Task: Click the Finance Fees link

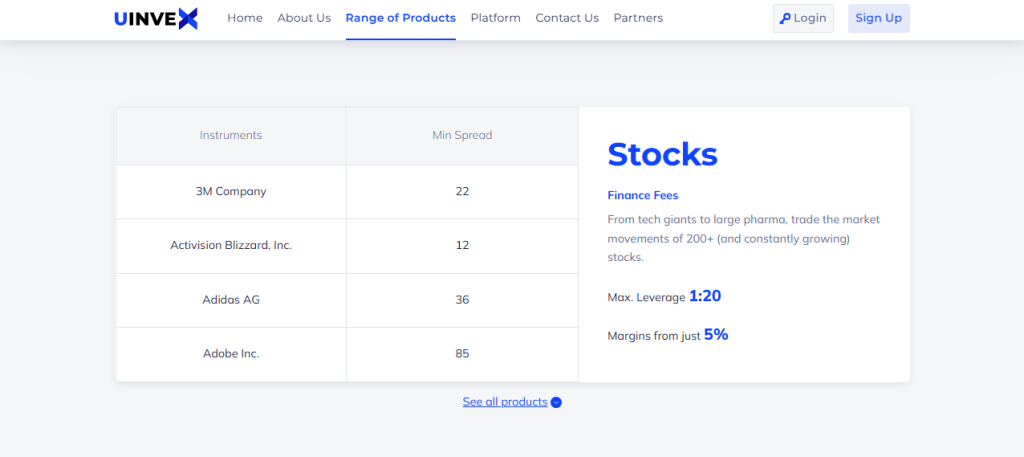Action: click(643, 195)
